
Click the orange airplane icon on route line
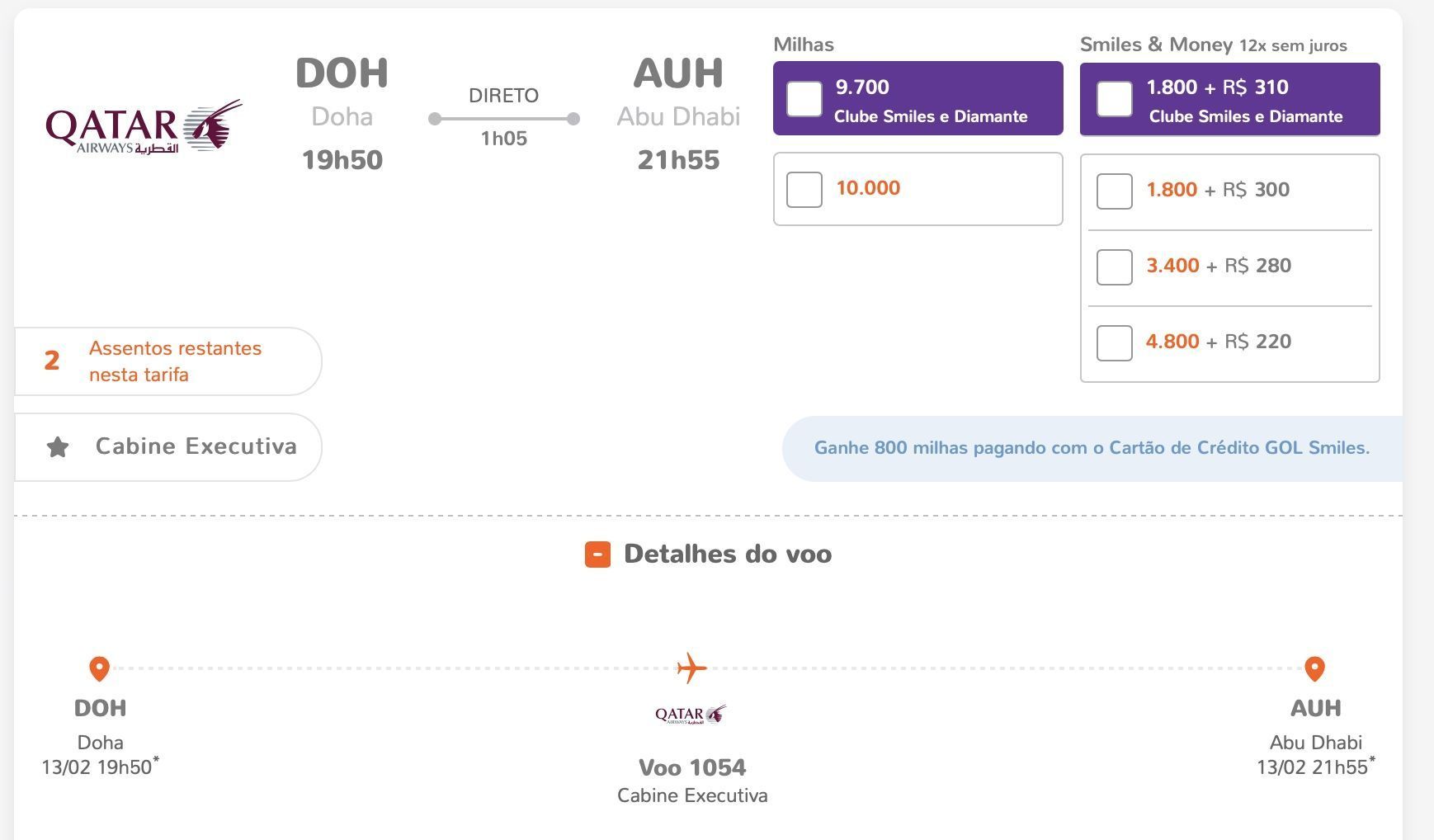tap(691, 668)
